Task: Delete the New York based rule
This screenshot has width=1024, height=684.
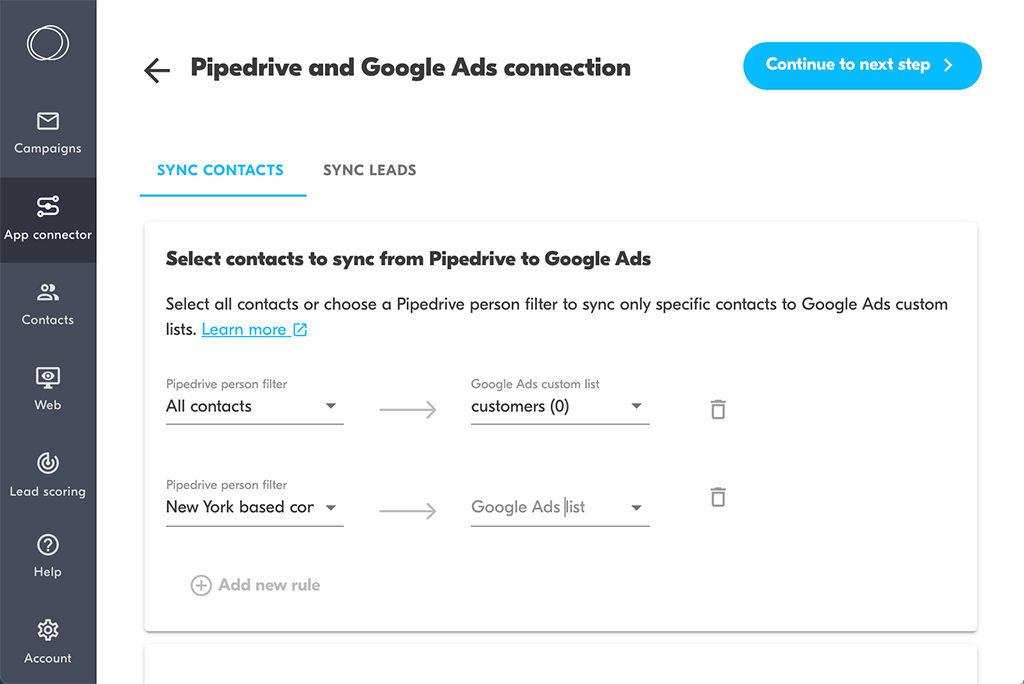Action: [717, 497]
